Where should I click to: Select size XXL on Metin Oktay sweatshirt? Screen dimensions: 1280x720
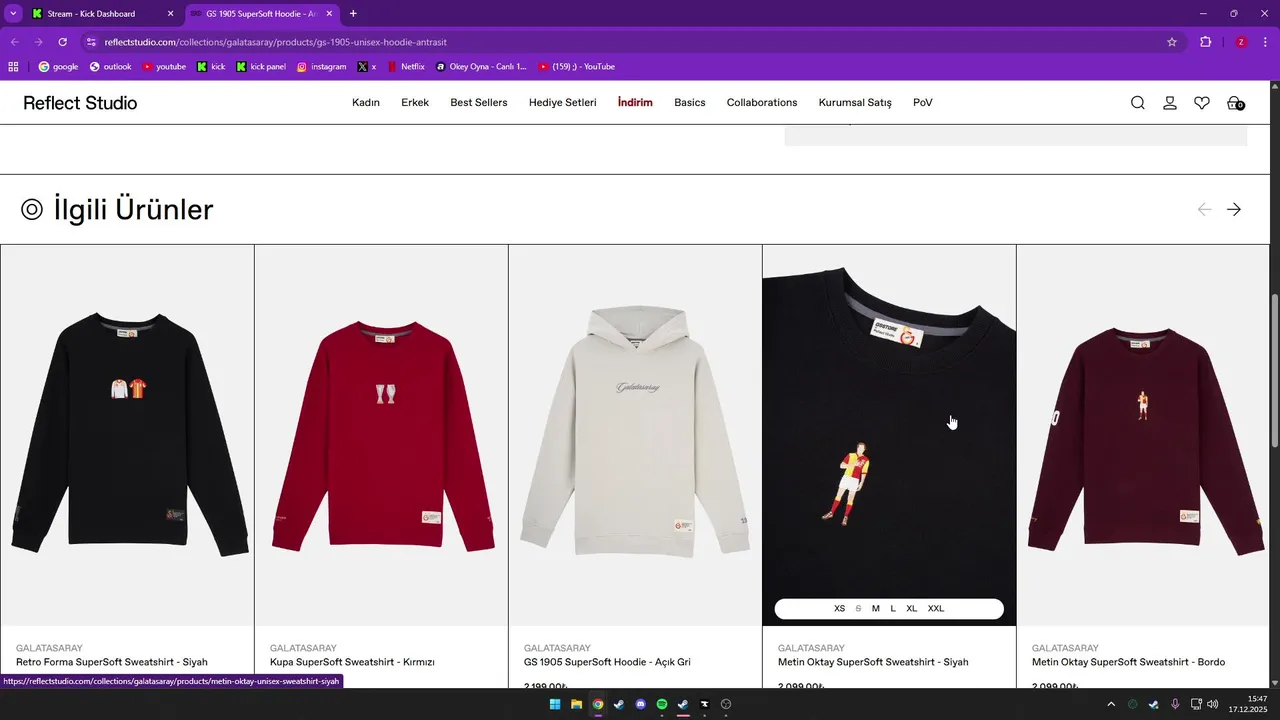(x=936, y=609)
